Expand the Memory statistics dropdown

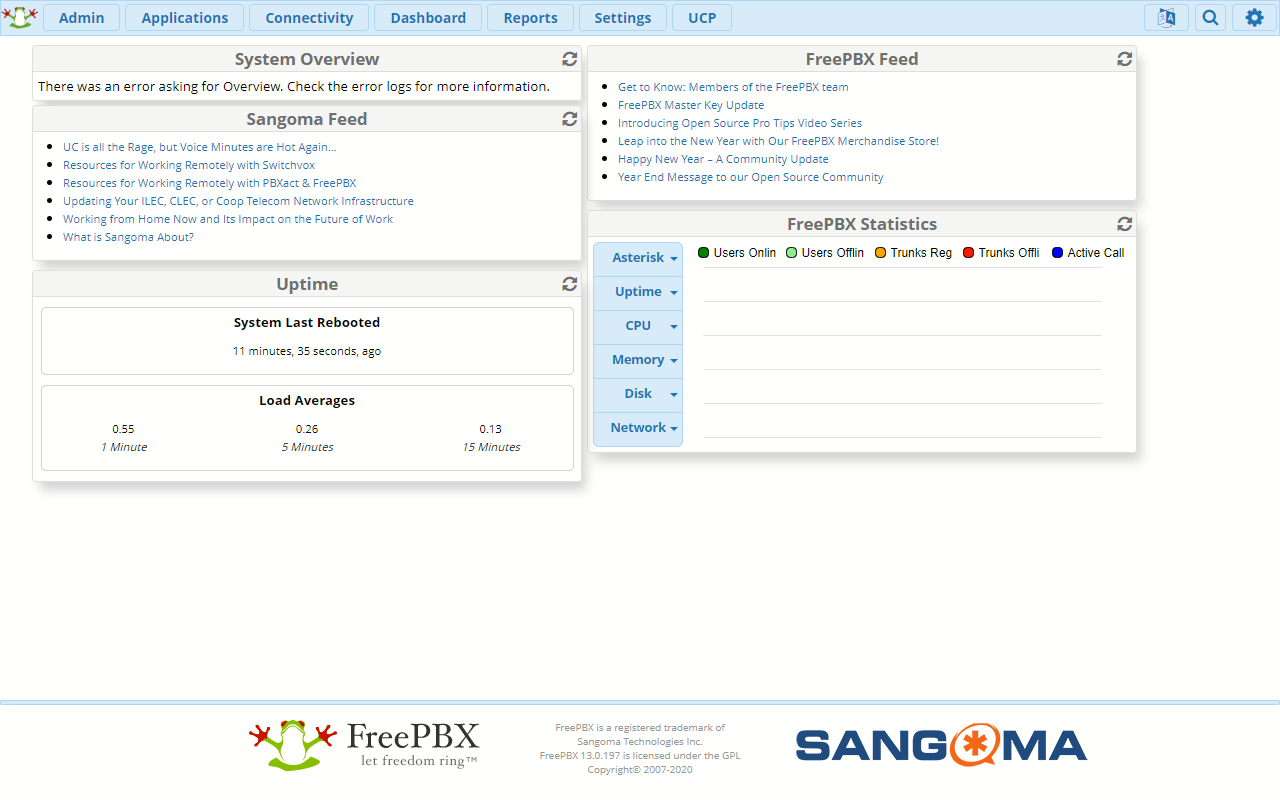pos(638,360)
